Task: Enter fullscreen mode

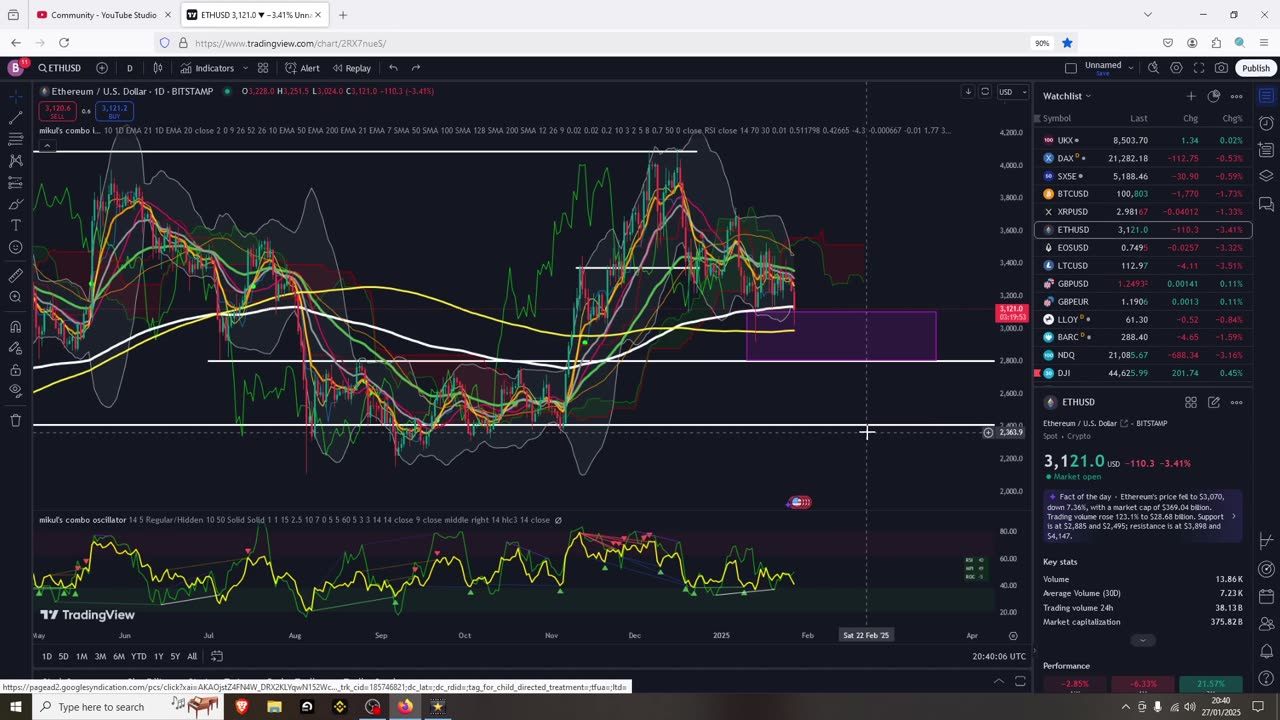Action: pos(1199,68)
